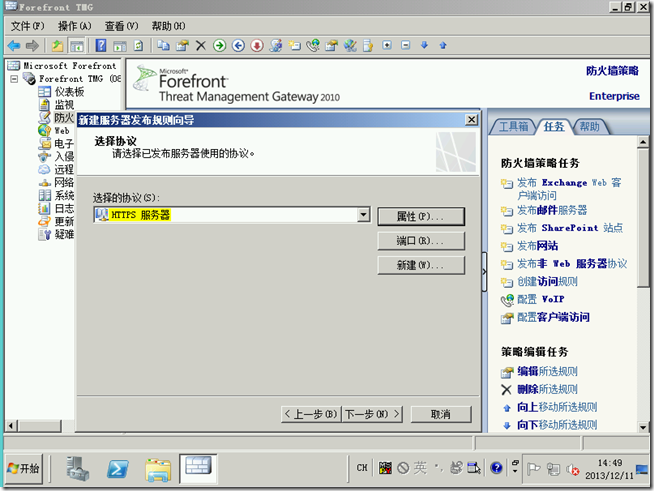
Task: Click the volume muted tray icon
Action: click(x=573, y=470)
